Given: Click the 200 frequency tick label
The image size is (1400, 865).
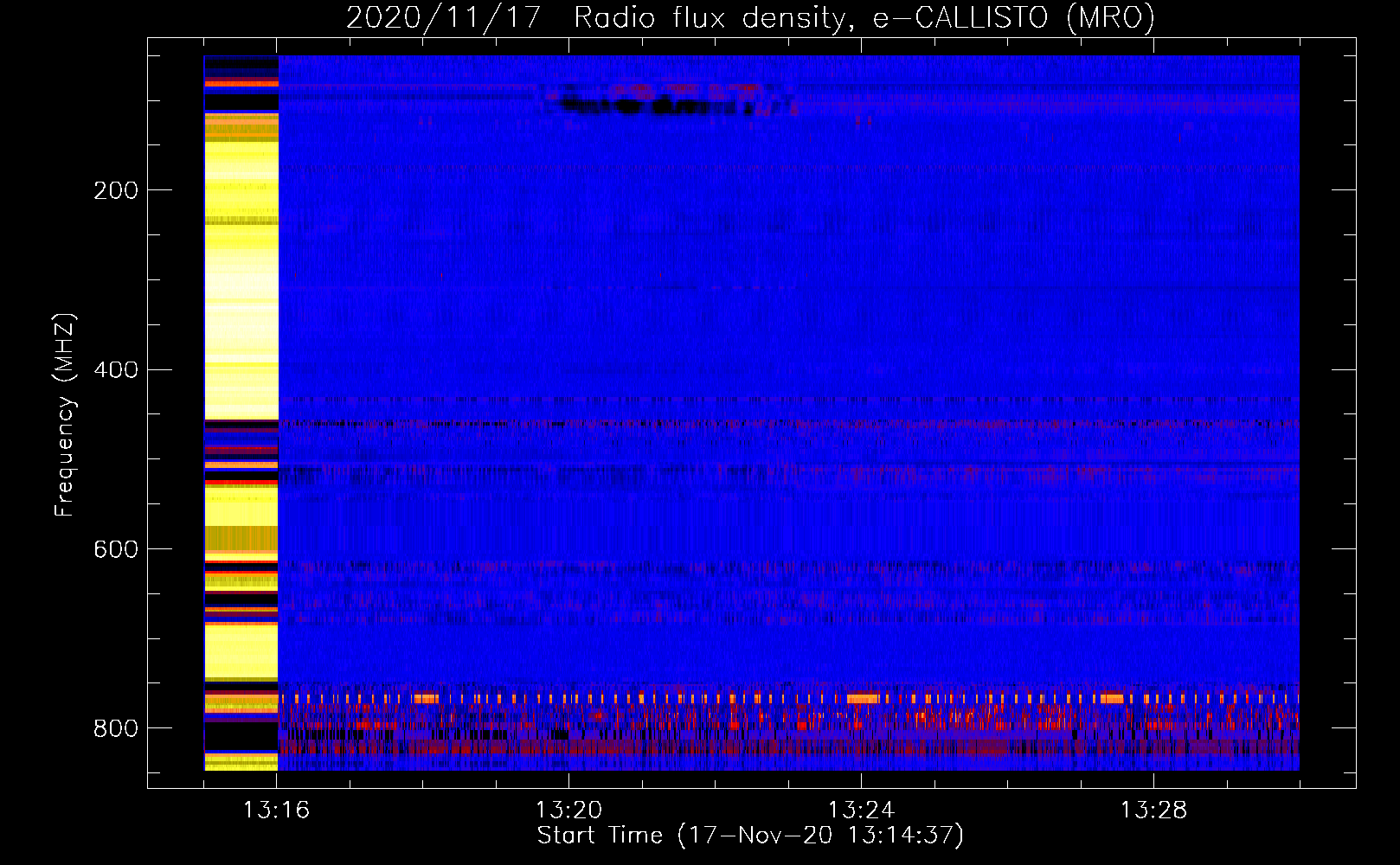Looking at the screenshot, I should click(116, 190).
